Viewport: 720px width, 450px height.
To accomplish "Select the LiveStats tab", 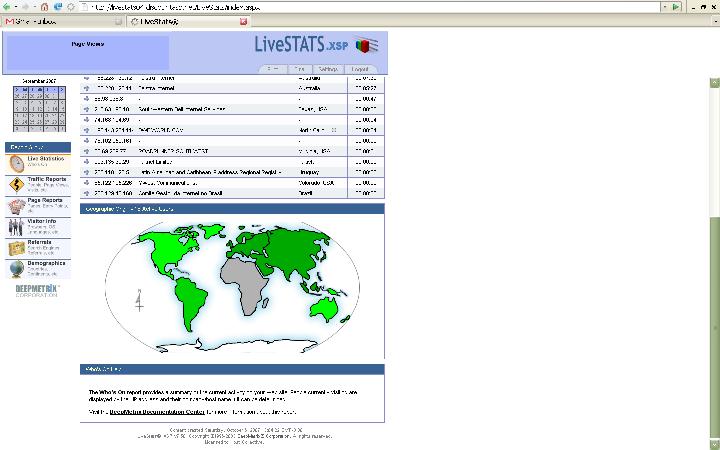I will tap(188, 22).
